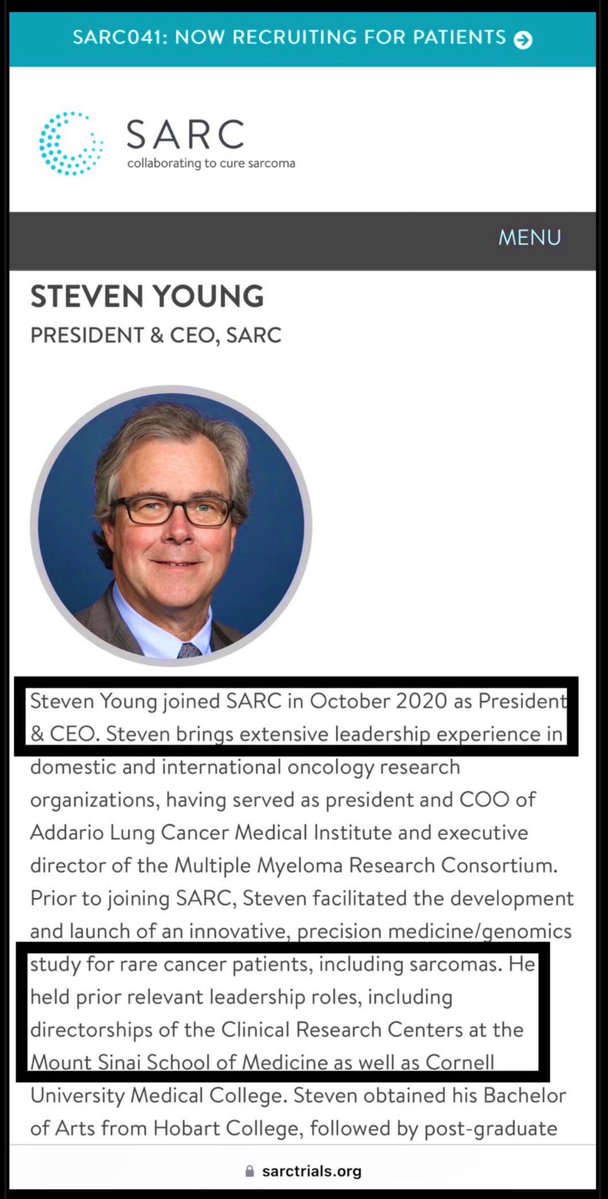Click Steven Young's profile photo
608x1199 pixels.
171,525
